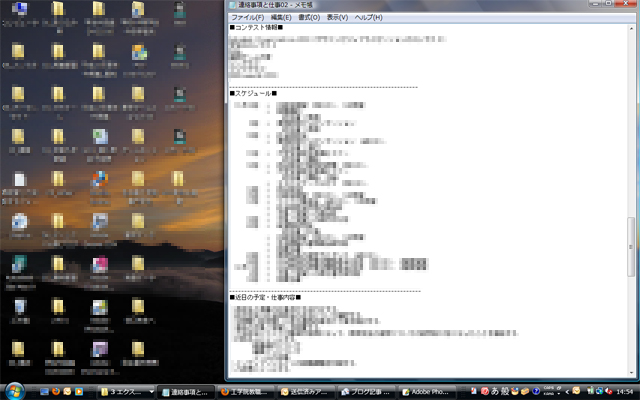Screen dimensions: 640x400
Task: Click the IME dictionary tool icon
Action: coord(525,391)
